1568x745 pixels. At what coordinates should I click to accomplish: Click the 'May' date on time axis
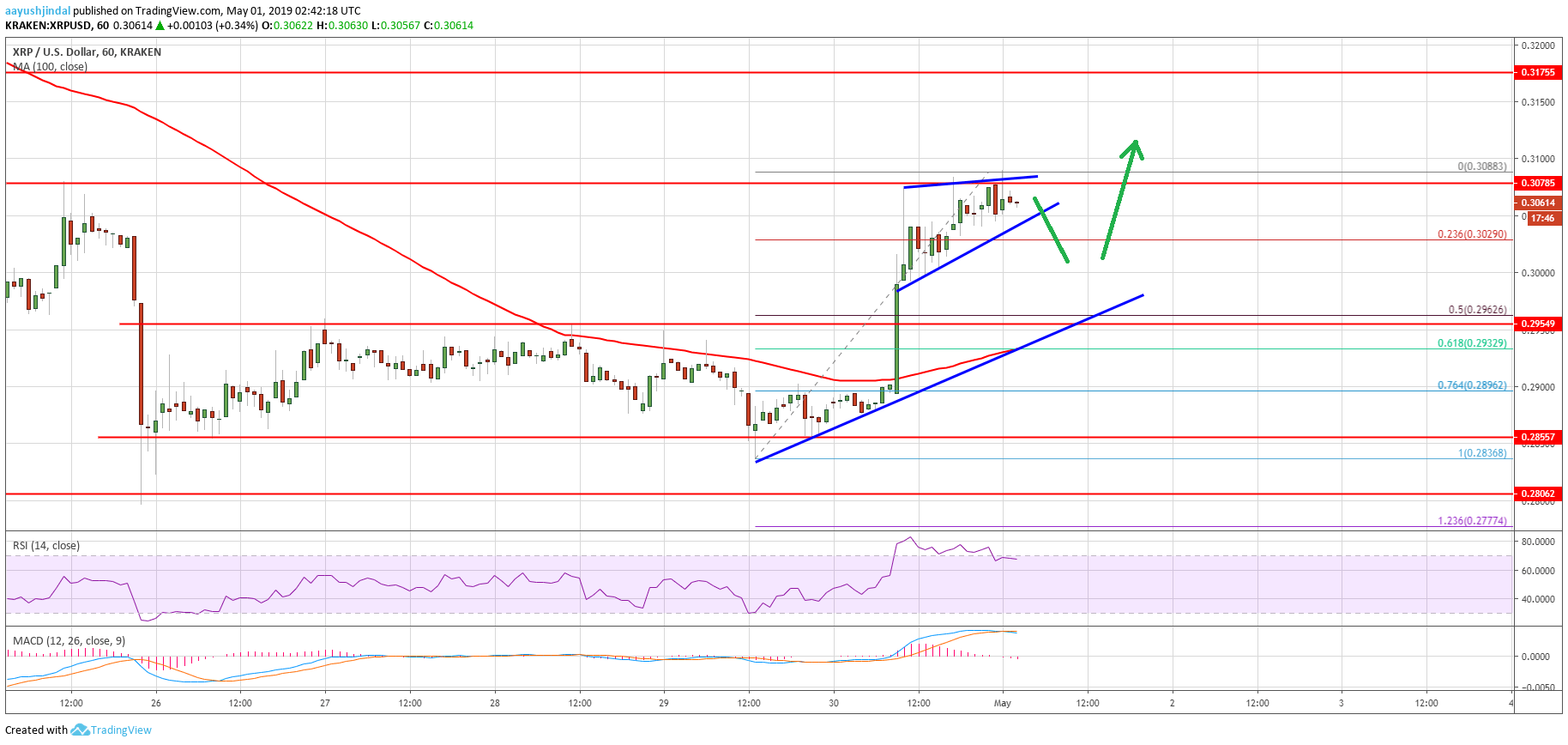1003,703
